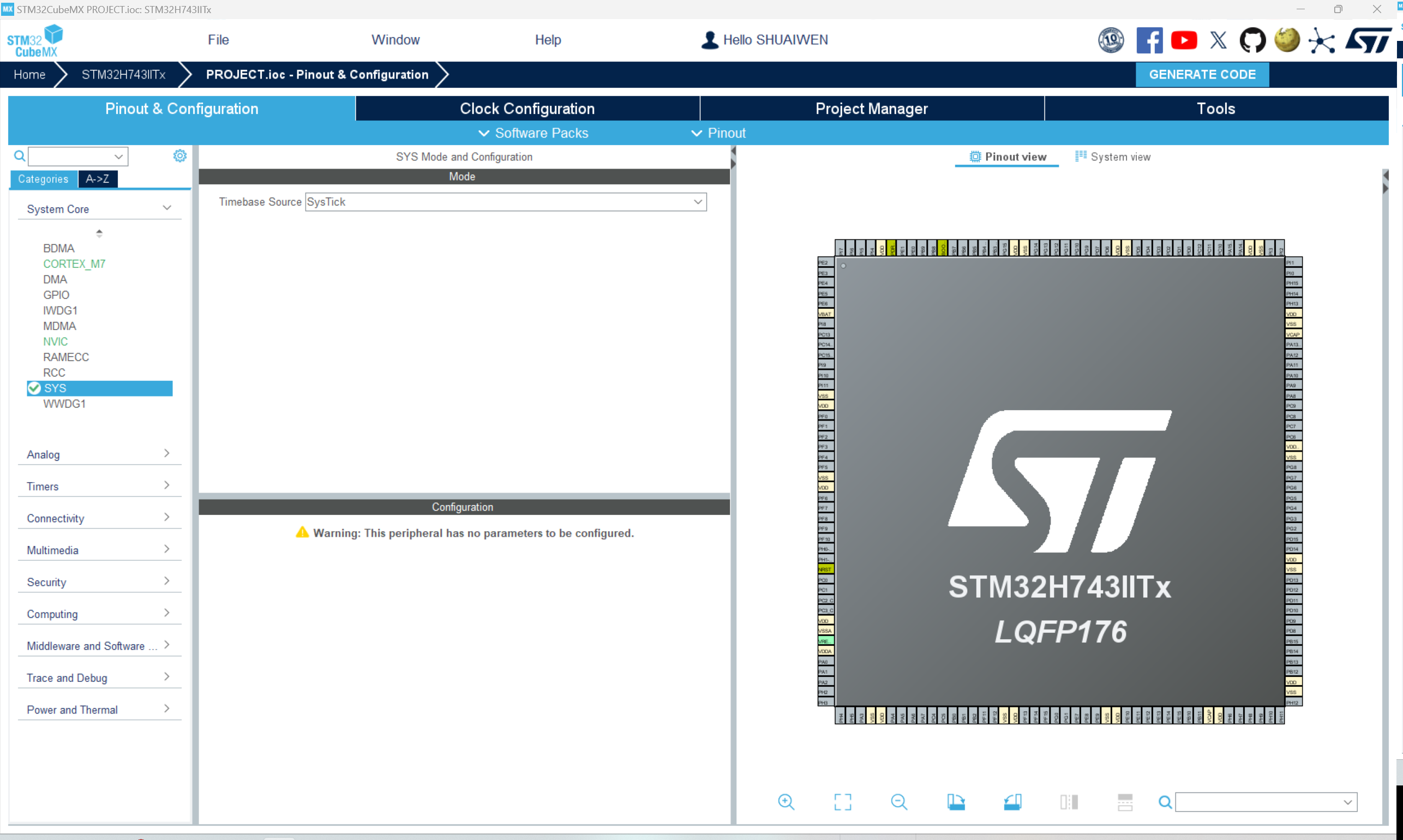Open the X (Twitter) icon link
This screenshot has height=840, width=1403.
click(x=1218, y=40)
